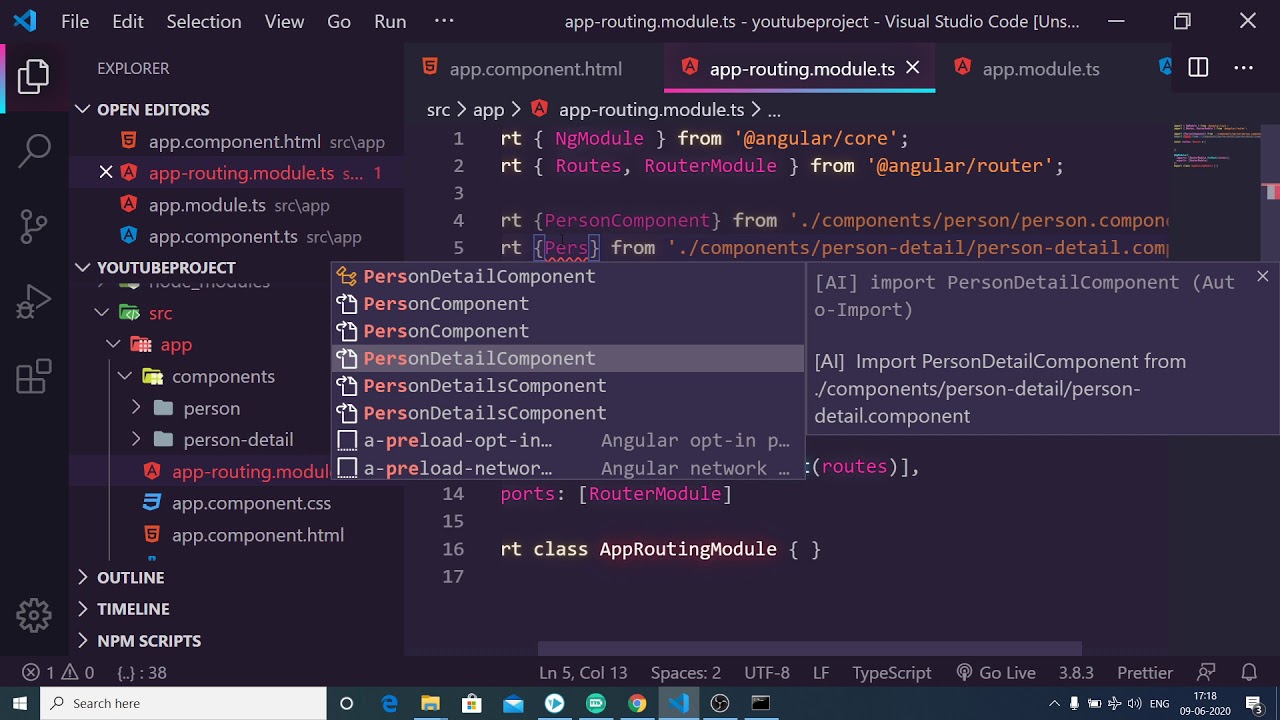Image resolution: width=1280 pixels, height=720 pixels.
Task: Switch to the app.component.html tab
Action: click(535, 68)
